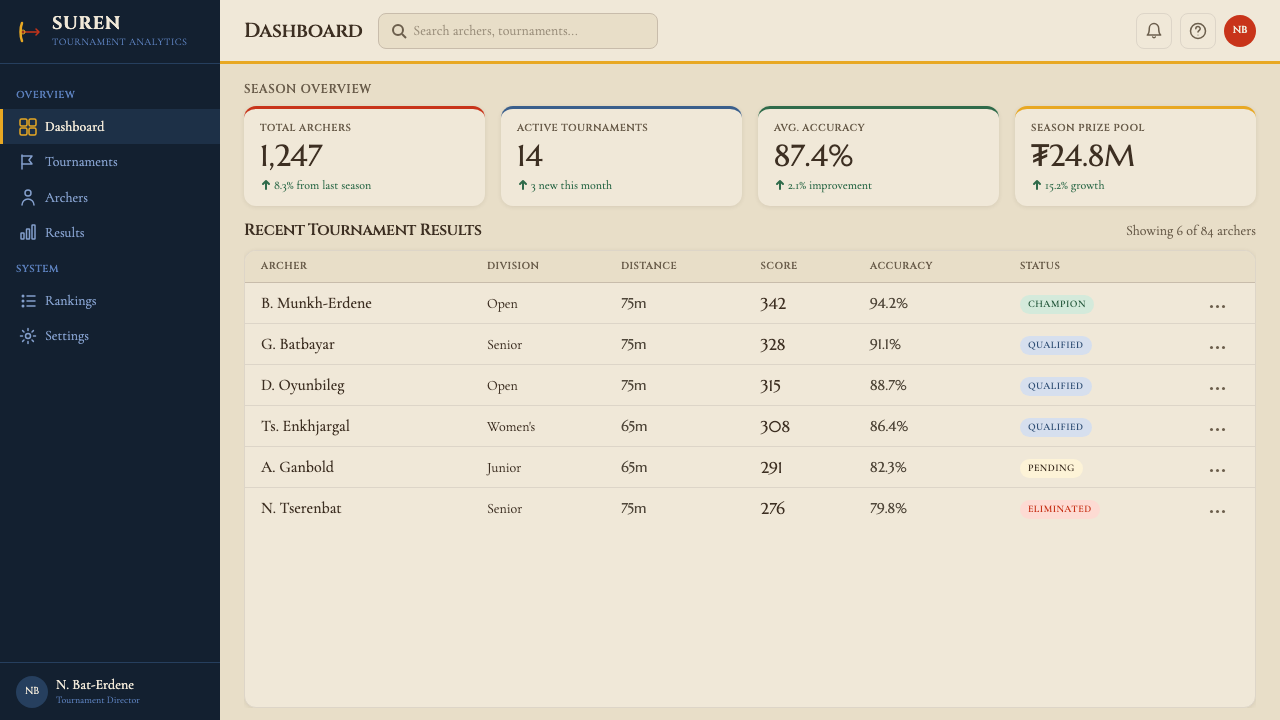Click the Suren bow logo icon
Viewport: 1280px width, 720px height.
(x=29, y=32)
